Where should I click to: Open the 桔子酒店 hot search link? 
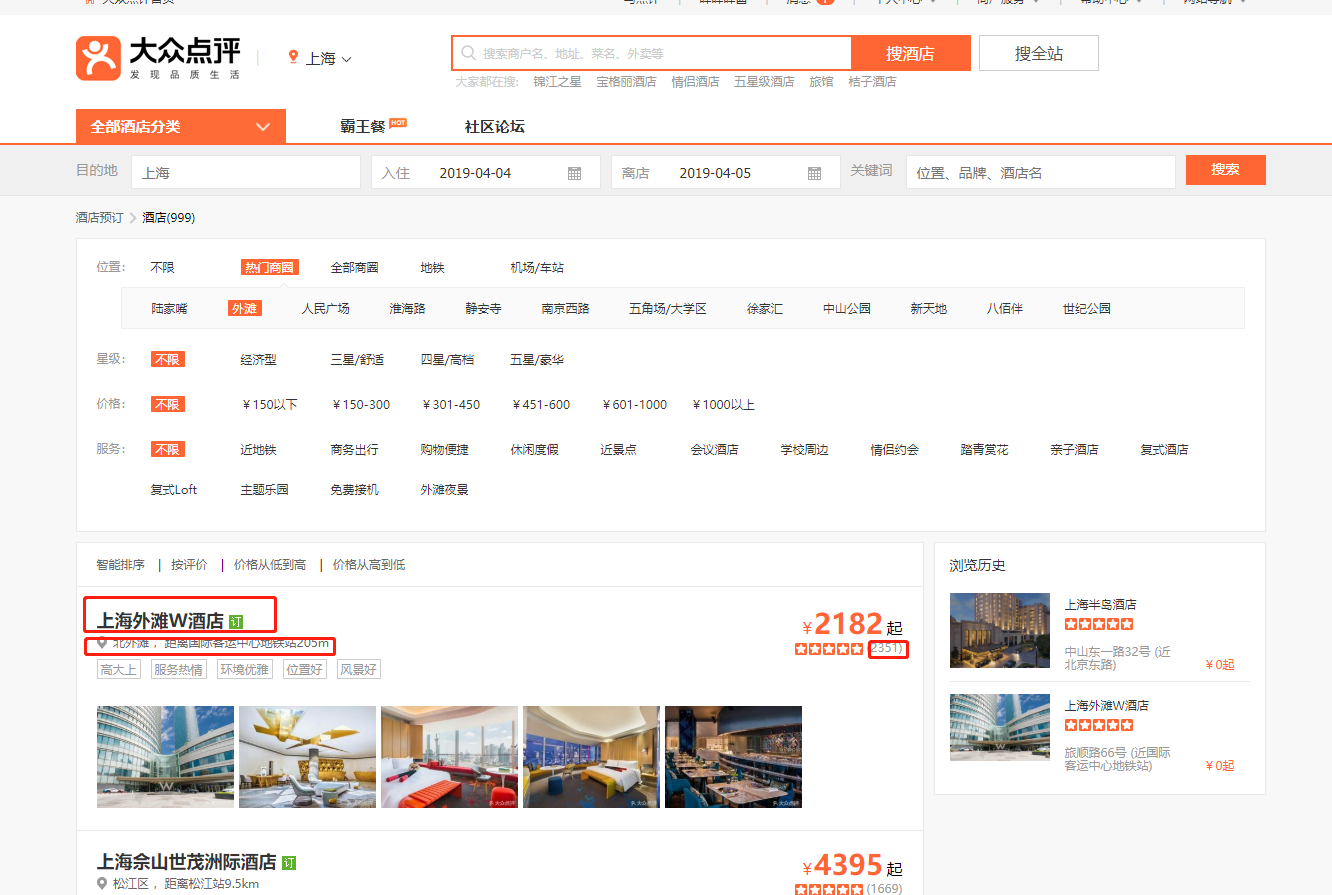(872, 81)
